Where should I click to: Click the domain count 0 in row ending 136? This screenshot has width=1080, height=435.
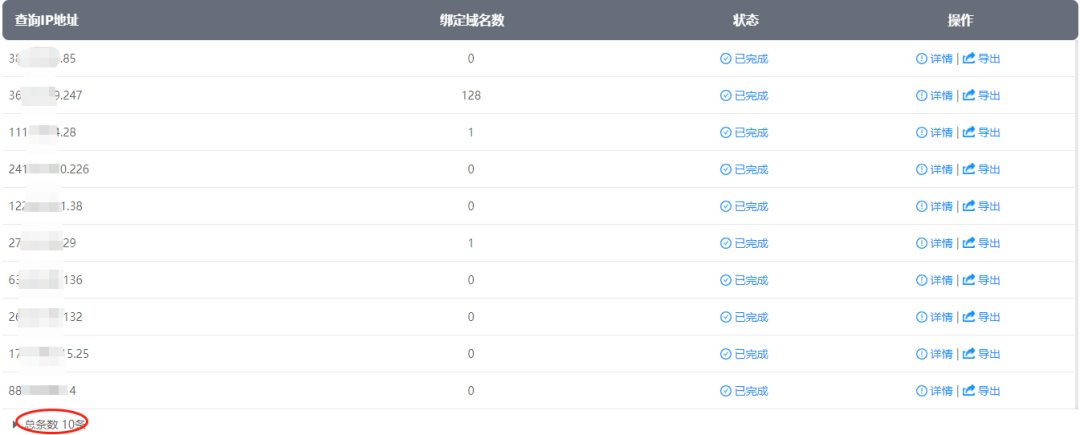pyautogui.click(x=471, y=280)
